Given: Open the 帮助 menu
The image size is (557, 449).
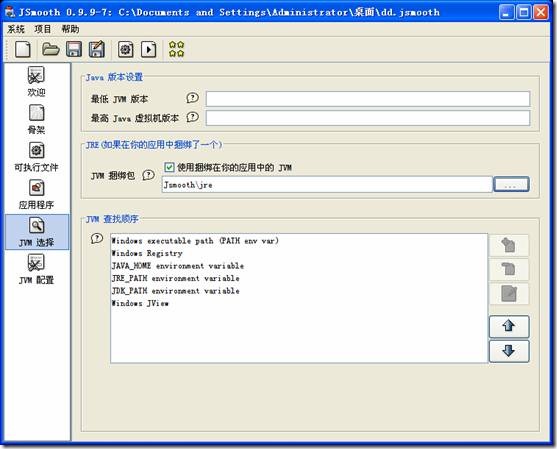Looking at the screenshot, I should 70,29.
